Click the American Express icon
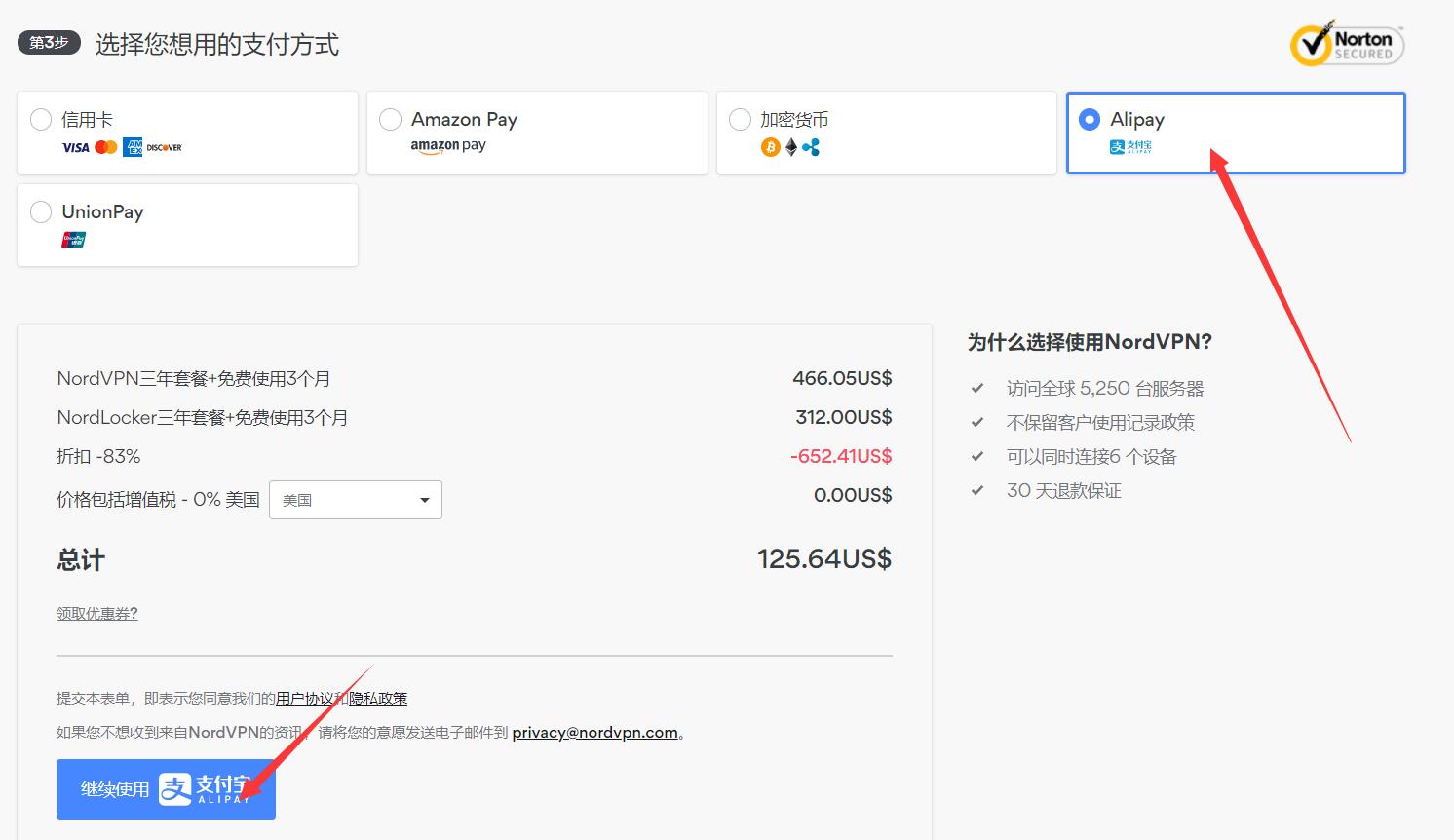Viewport: 1454px width, 840px height. [x=132, y=147]
